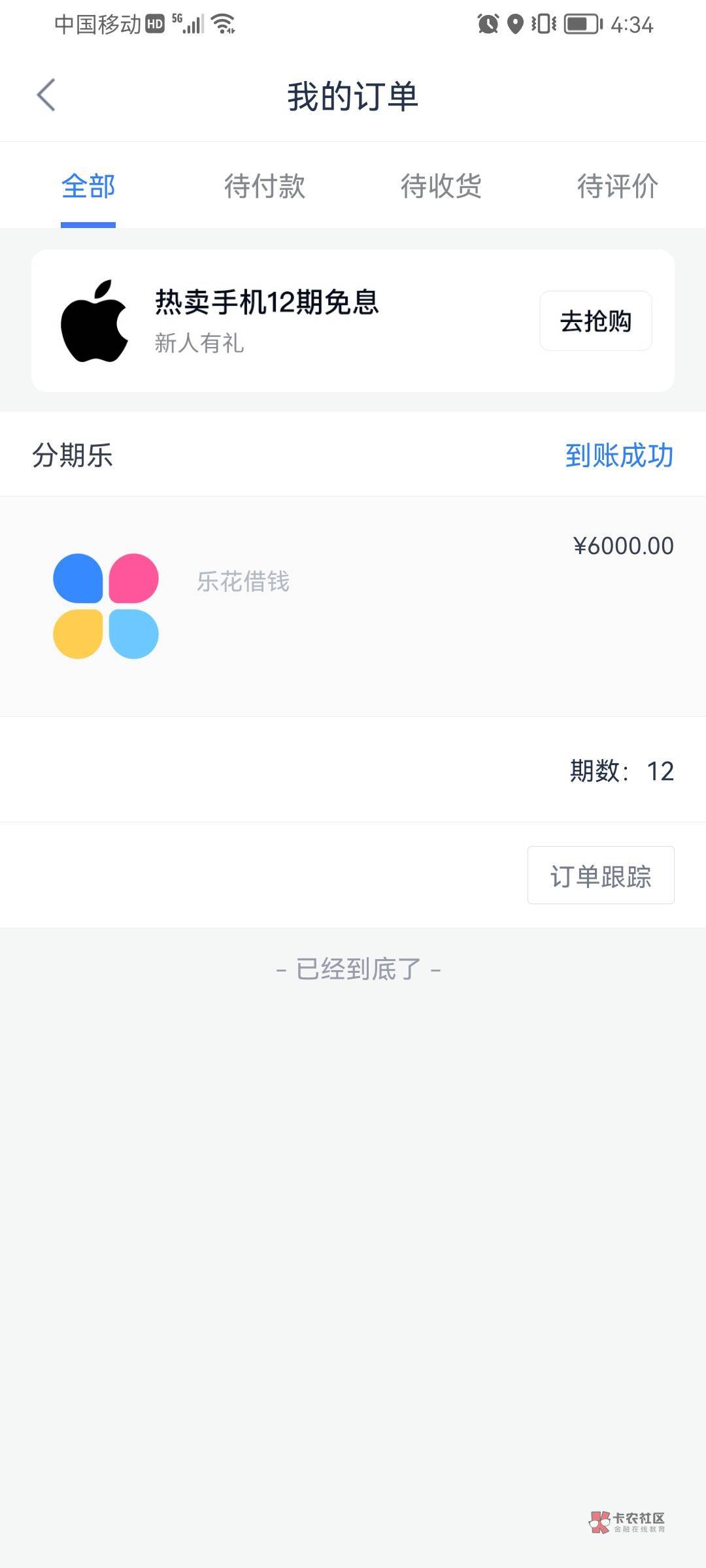Tap the alarm clock status icon
Viewport: 706px width, 1568px height.
(488, 24)
